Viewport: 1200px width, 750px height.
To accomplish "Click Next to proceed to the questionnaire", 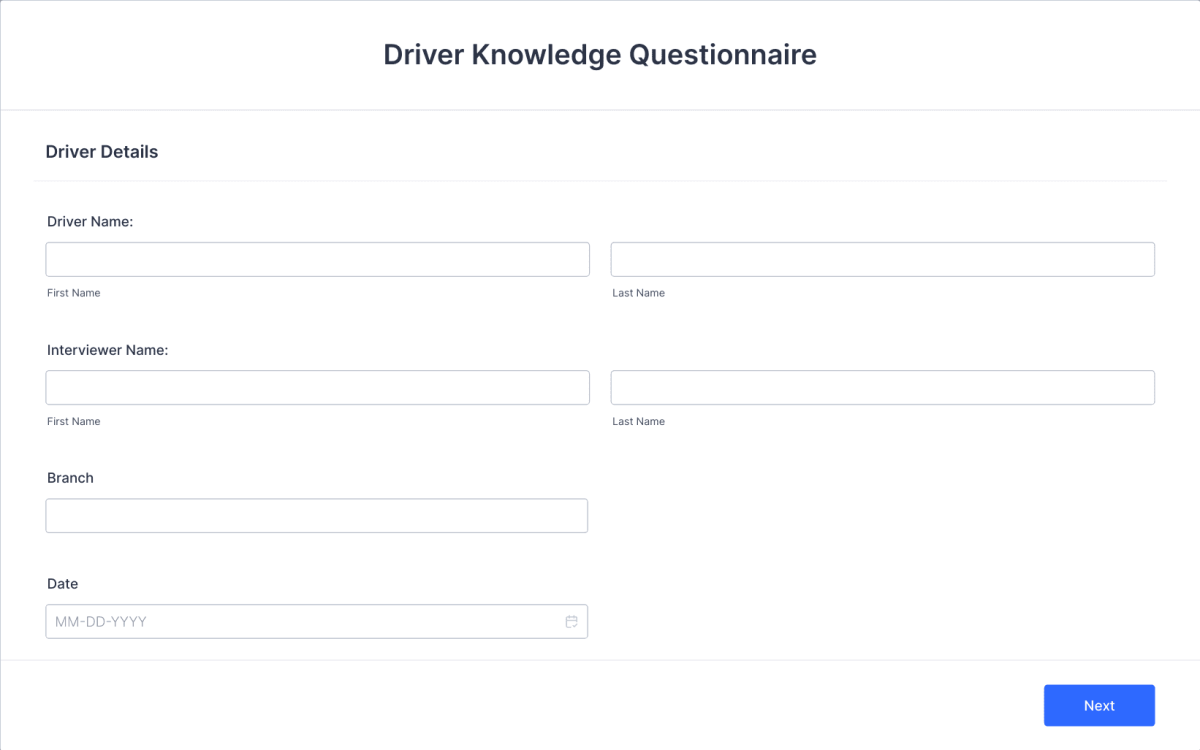I will [x=1099, y=705].
